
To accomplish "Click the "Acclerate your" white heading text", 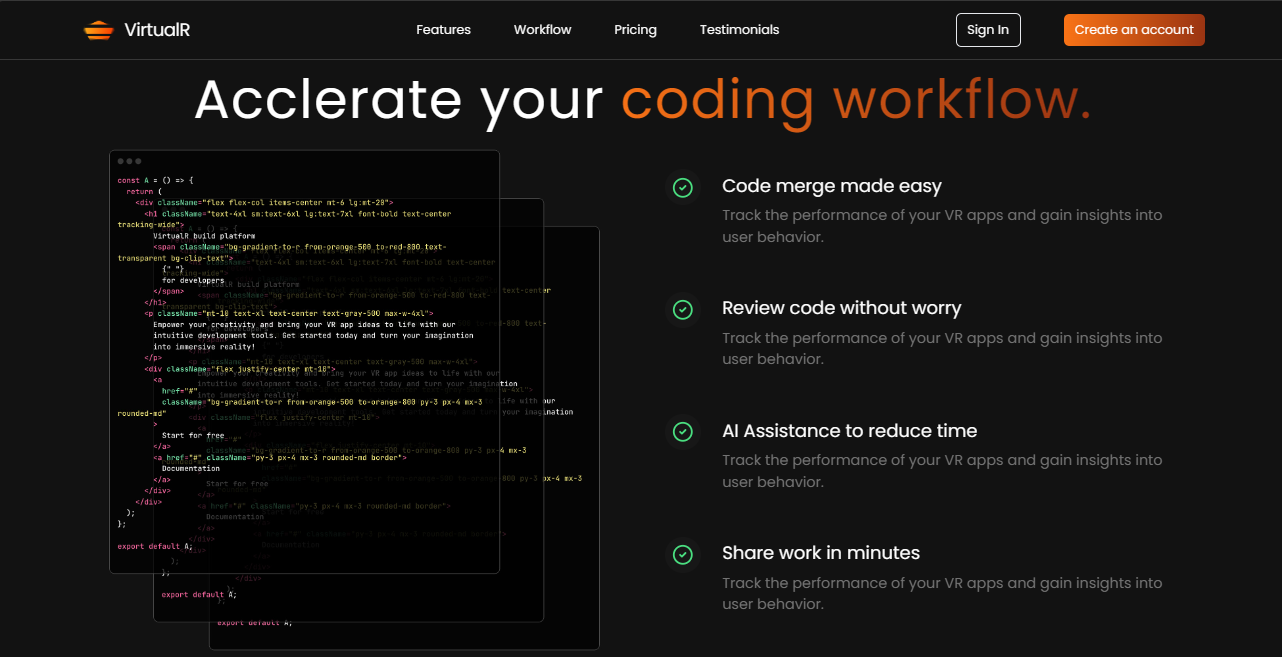I will pyautogui.click(x=399, y=99).
